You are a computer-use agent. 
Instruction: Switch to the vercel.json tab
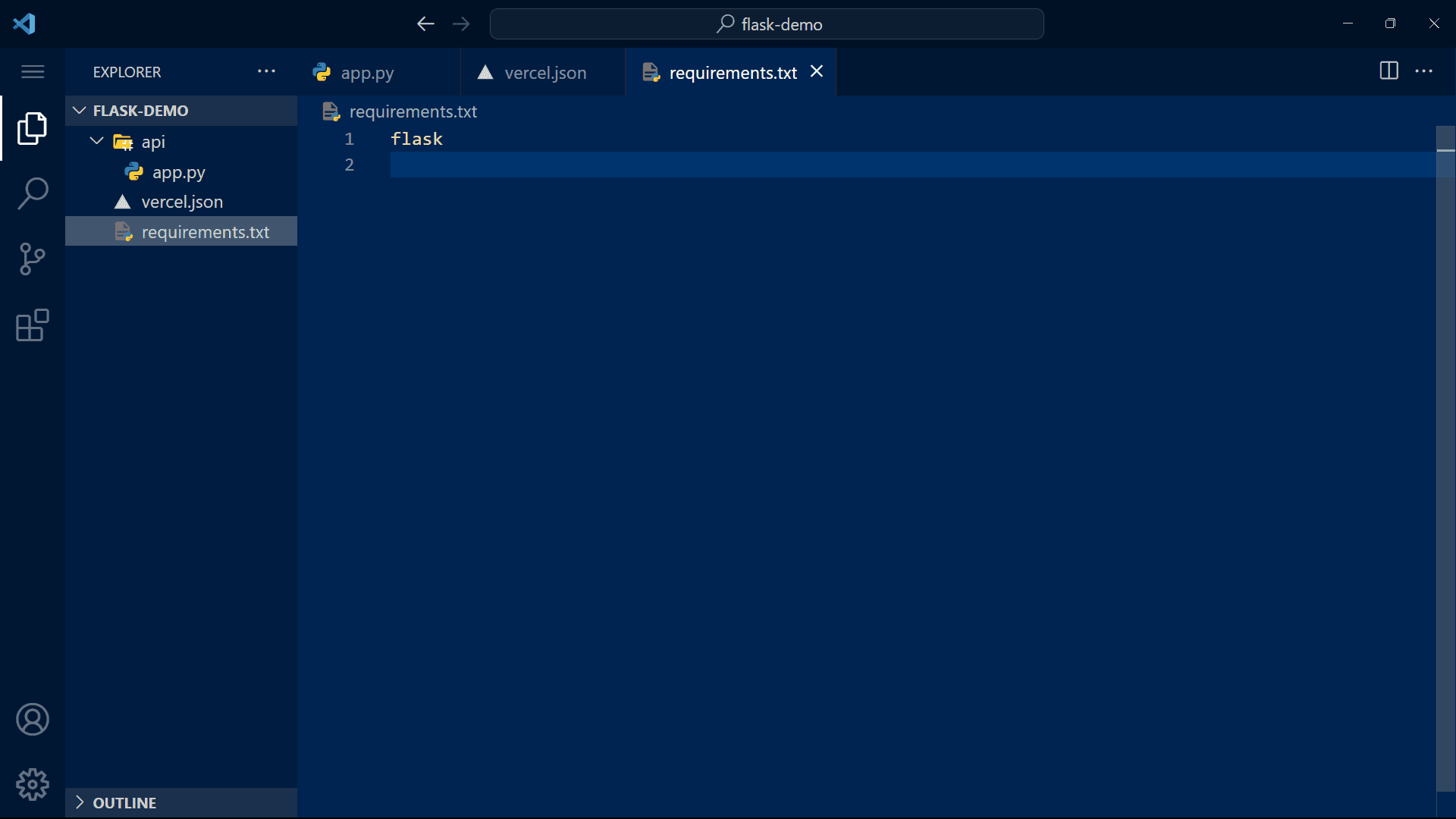point(544,73)
